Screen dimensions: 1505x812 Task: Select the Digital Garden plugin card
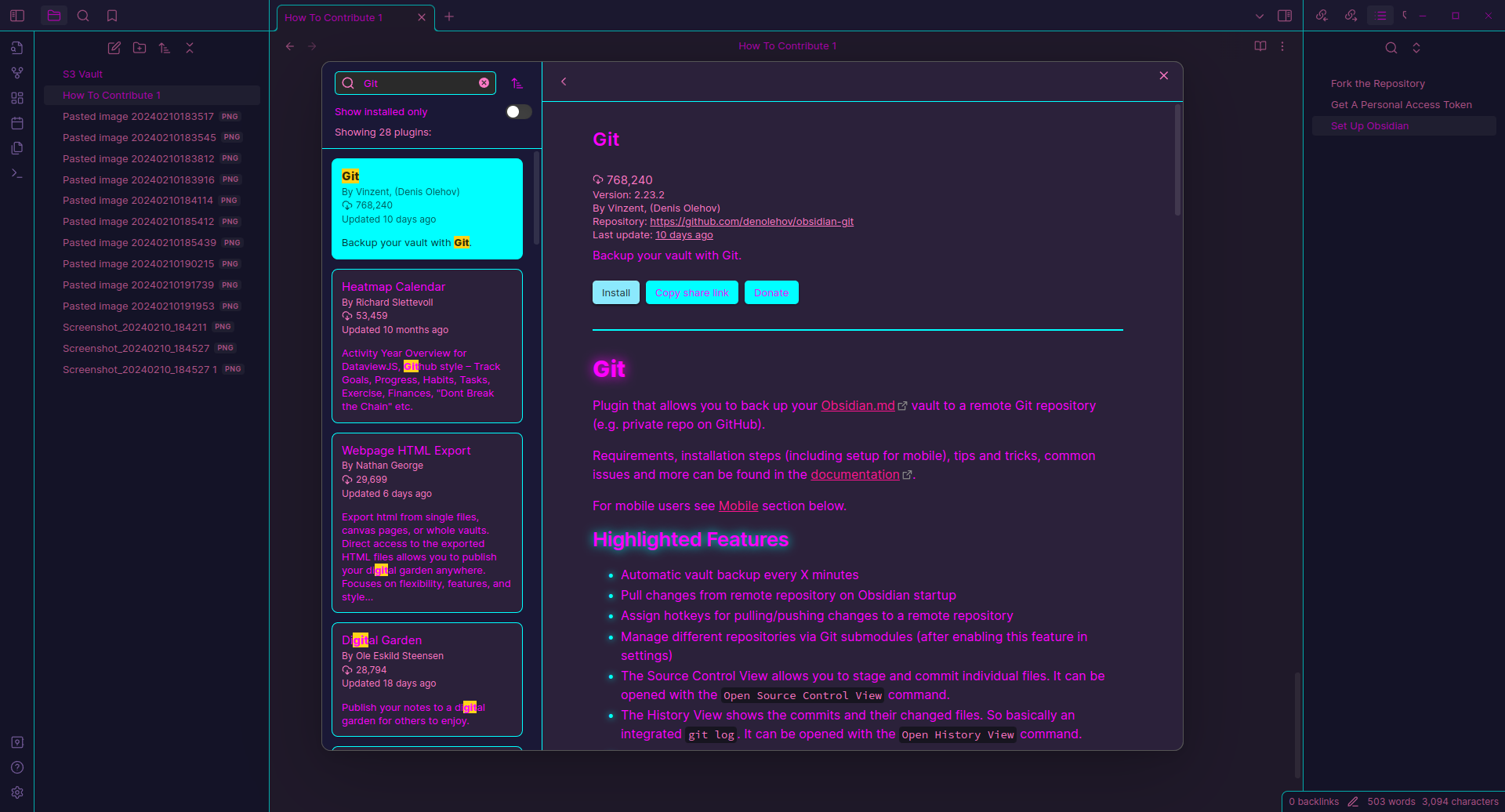[x=427, y=680]
